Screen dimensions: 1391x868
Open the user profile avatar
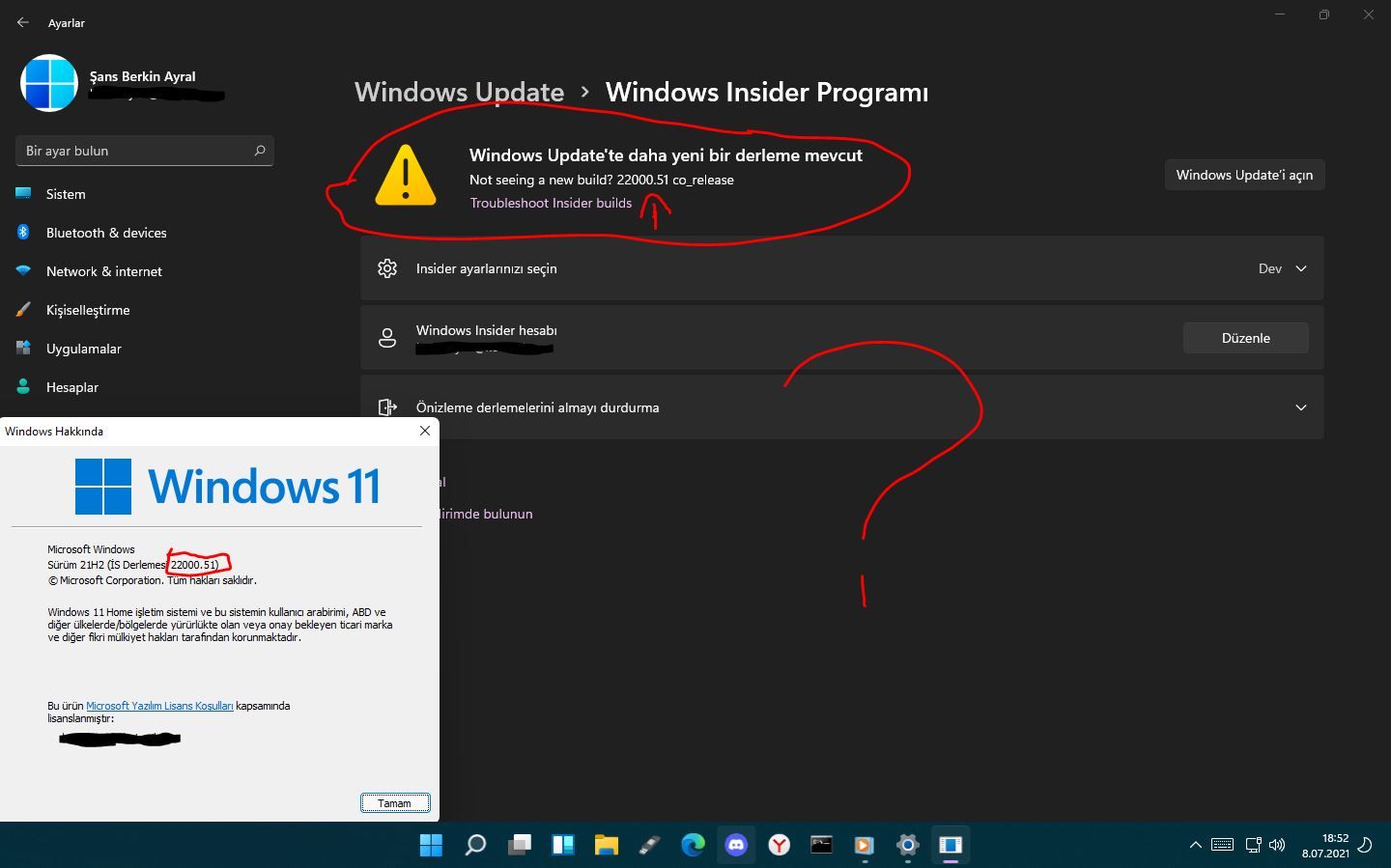coord(49,83)
